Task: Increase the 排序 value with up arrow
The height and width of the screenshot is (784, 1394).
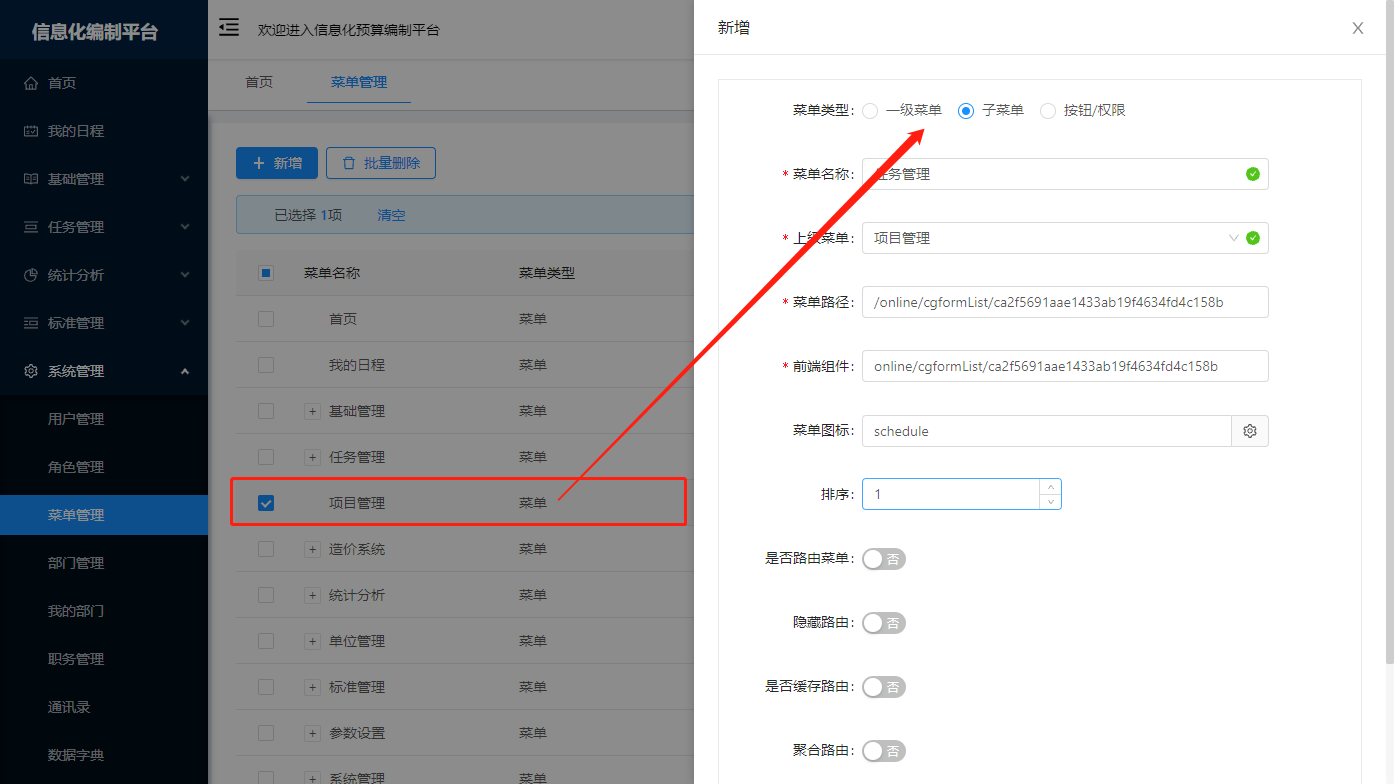Action: pos(1050,487)
